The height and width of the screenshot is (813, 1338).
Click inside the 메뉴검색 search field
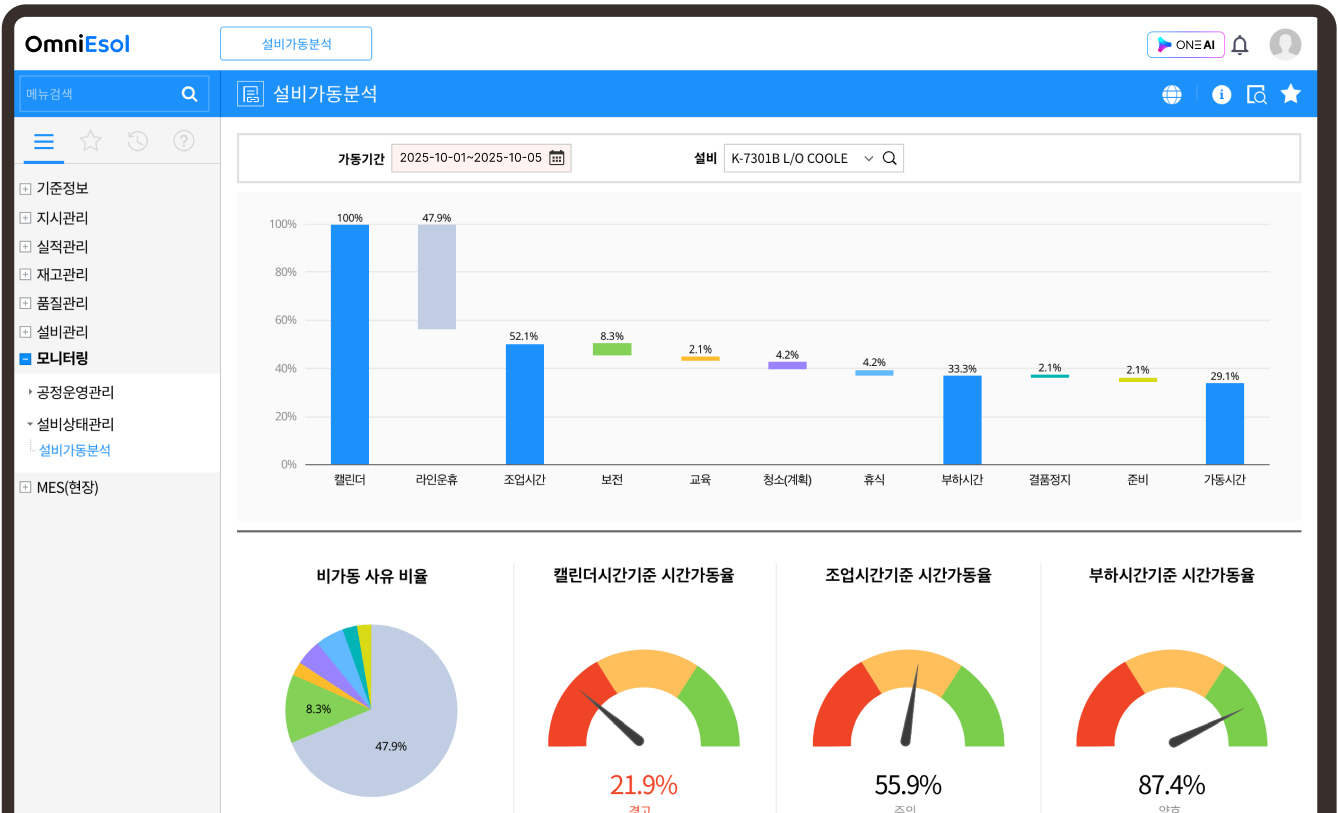98,94
